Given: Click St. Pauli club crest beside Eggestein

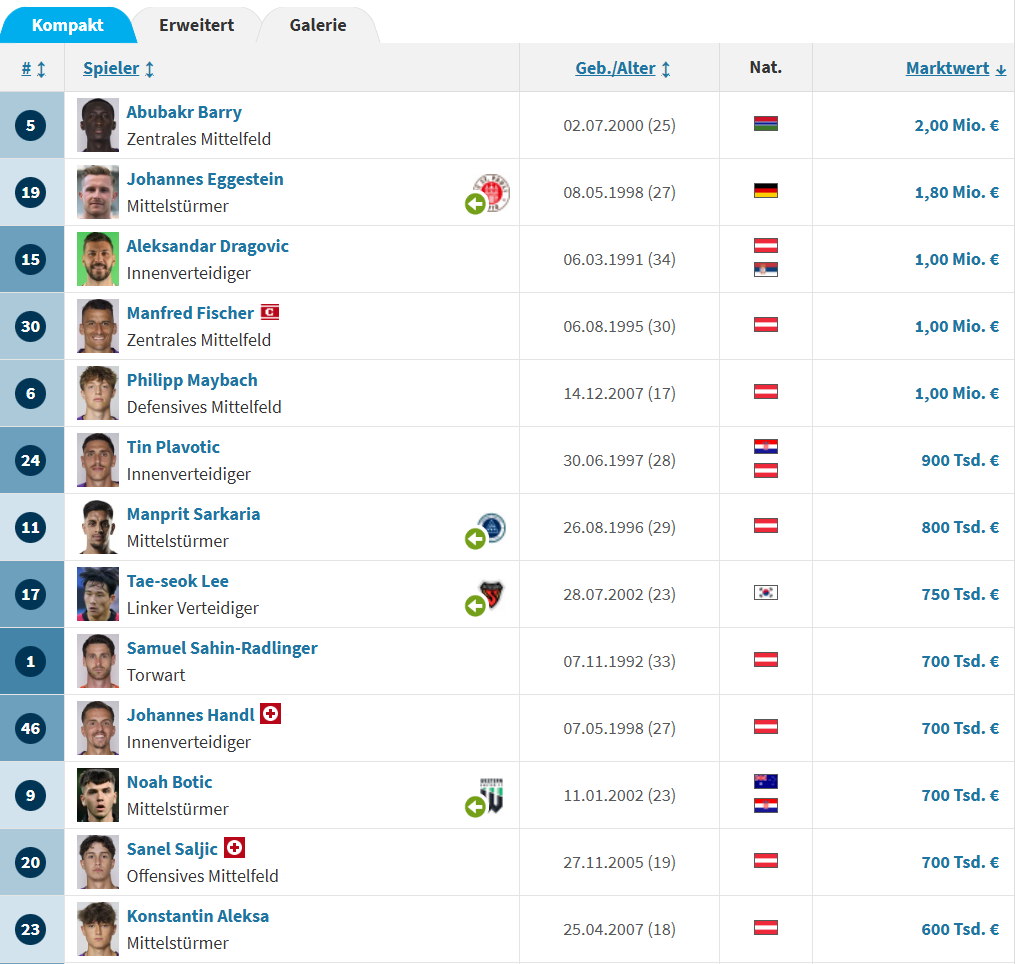Looking at the screenshot, I should [493, 190].
